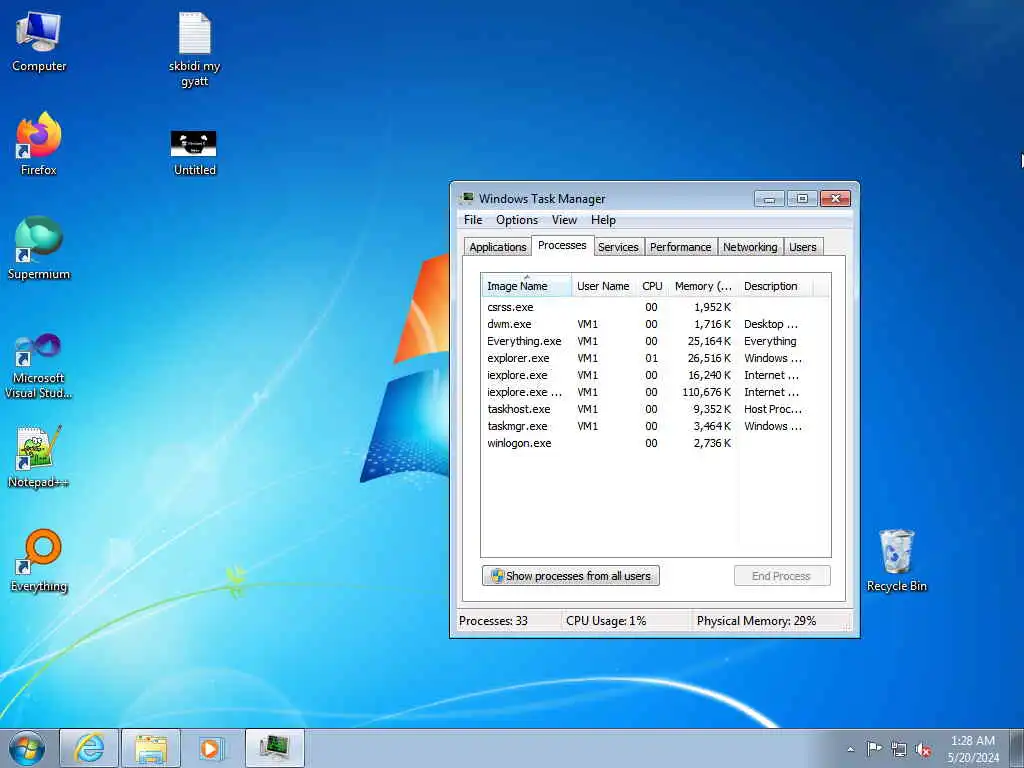1024x768 pixels.
Task: Show hidden tray icons arrow
Action: coord(850,749)
